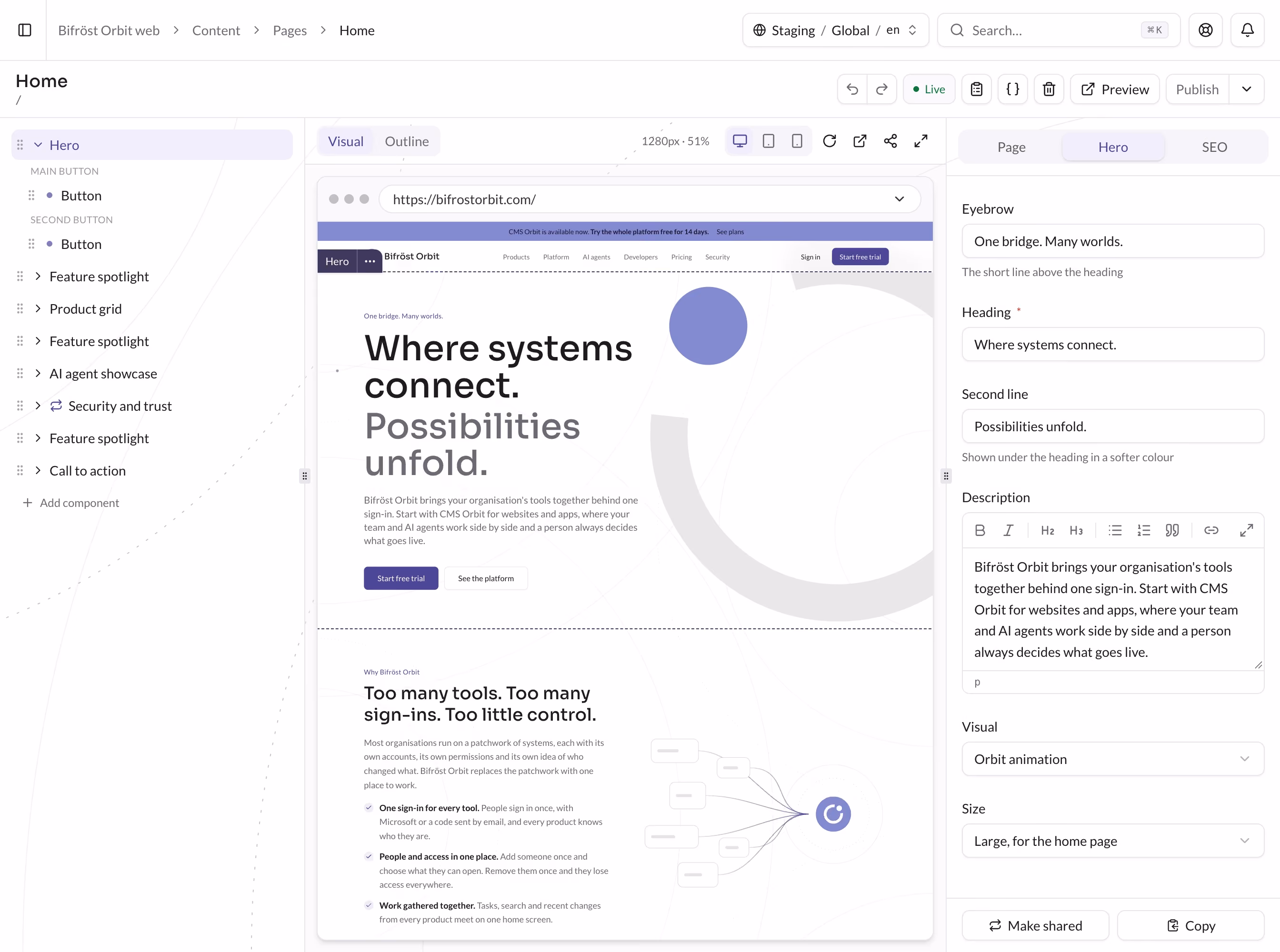Open the Page tab
This screenshot has width=1280, height=952.
(x=1011, y=147)
